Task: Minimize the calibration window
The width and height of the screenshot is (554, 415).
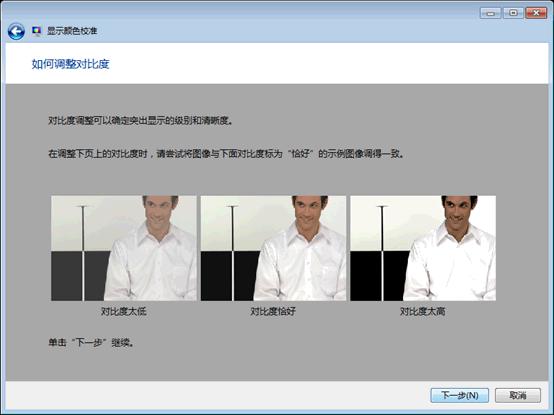Action: (490, 13)
